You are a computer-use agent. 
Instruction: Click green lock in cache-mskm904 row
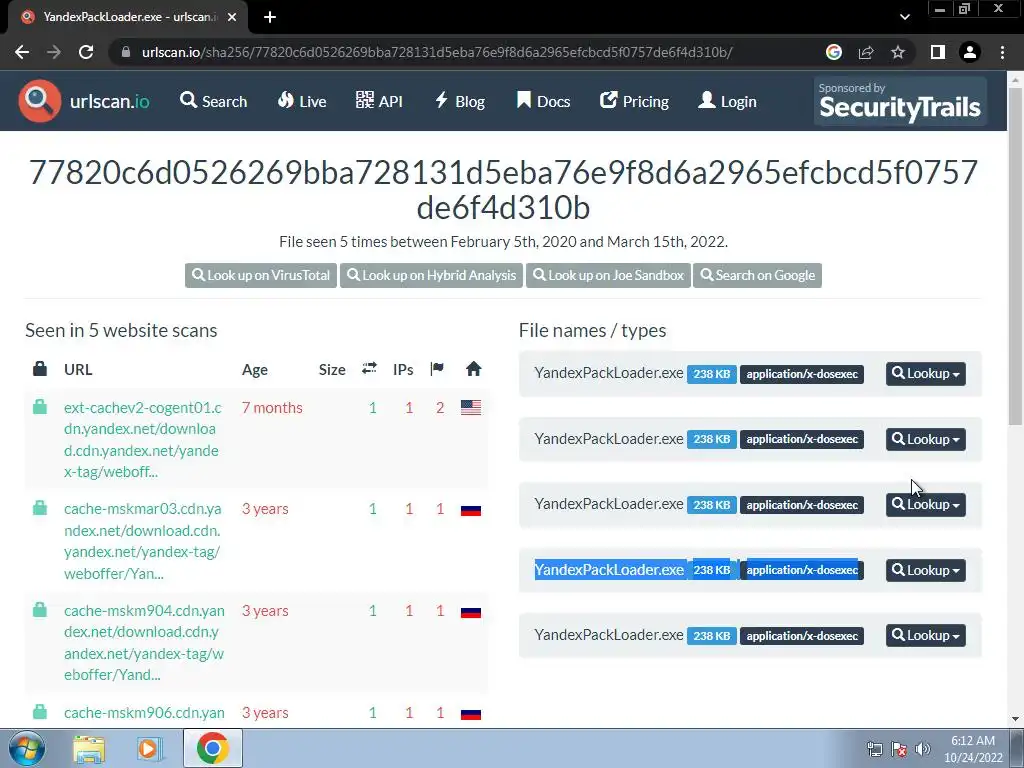(x=40, y=610)
